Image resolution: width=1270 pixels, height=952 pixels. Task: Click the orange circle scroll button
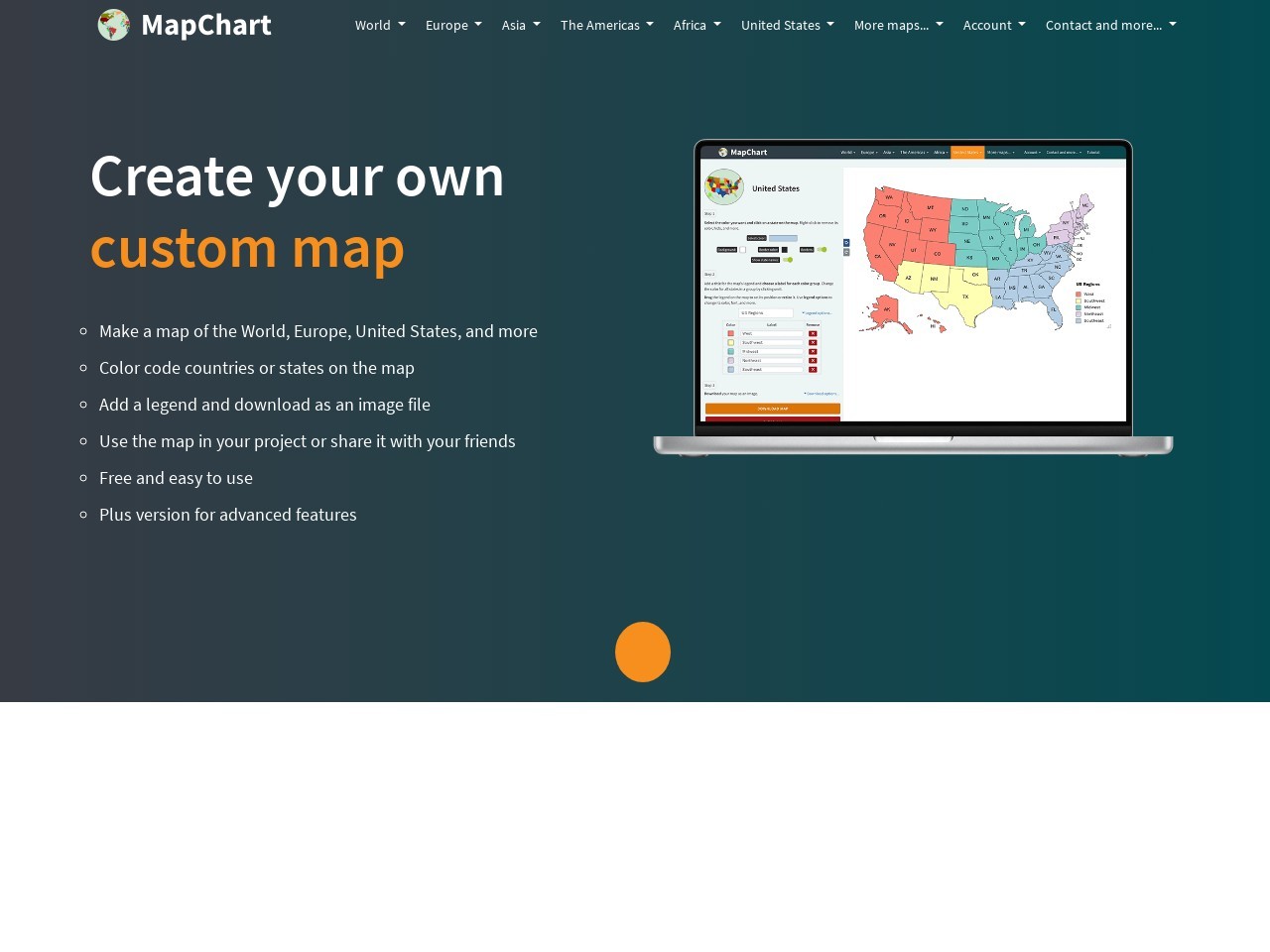643,652
